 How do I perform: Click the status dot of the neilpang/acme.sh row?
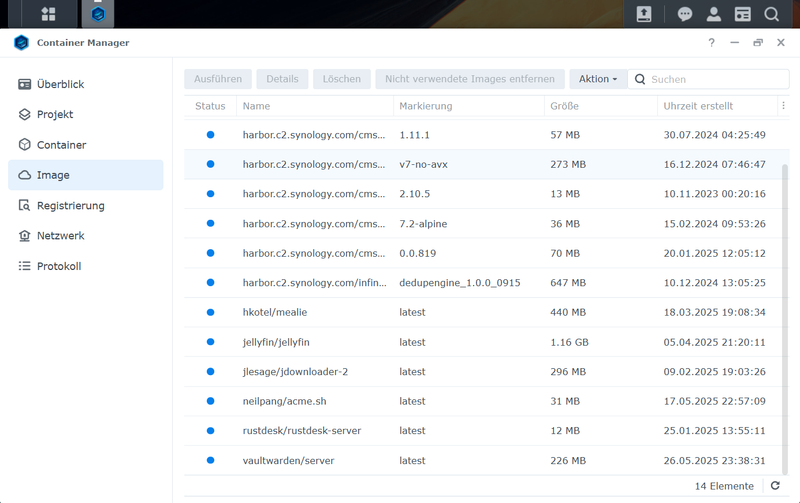pos(210,401)
